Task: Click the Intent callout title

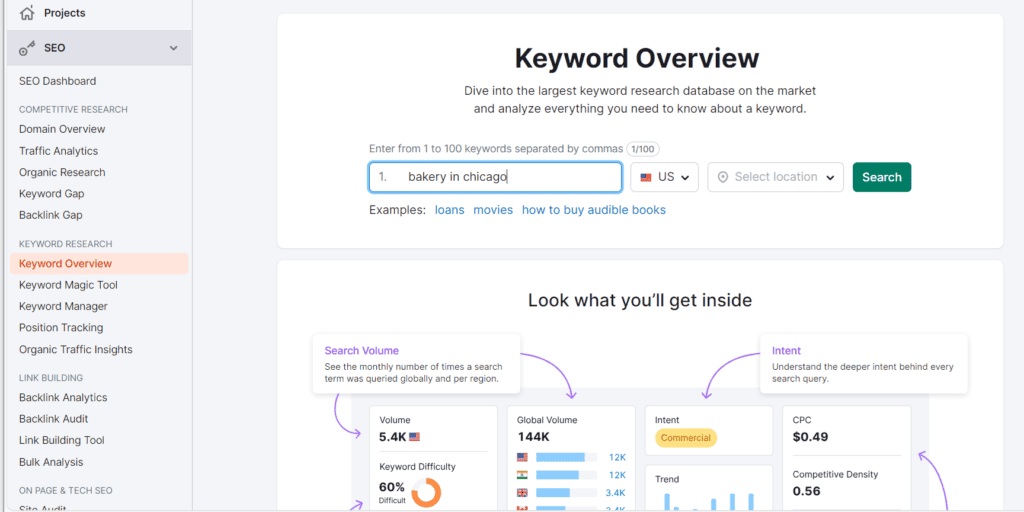Action: click(786, 351)
